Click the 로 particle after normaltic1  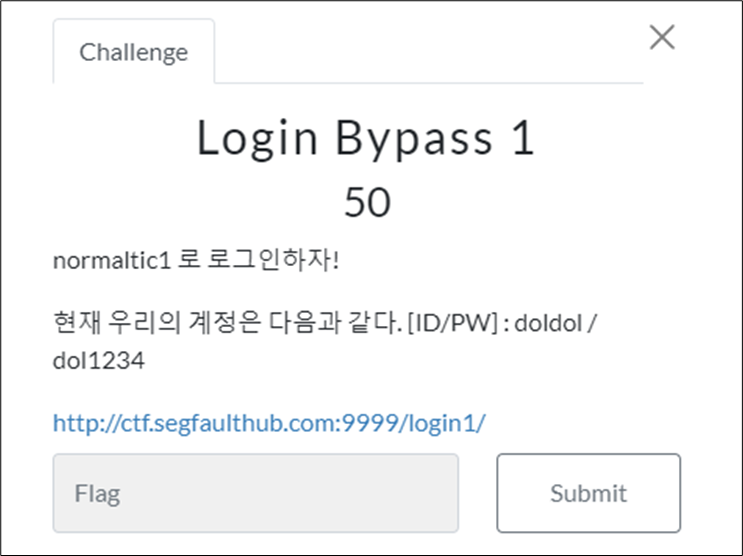tap(189, 260)
